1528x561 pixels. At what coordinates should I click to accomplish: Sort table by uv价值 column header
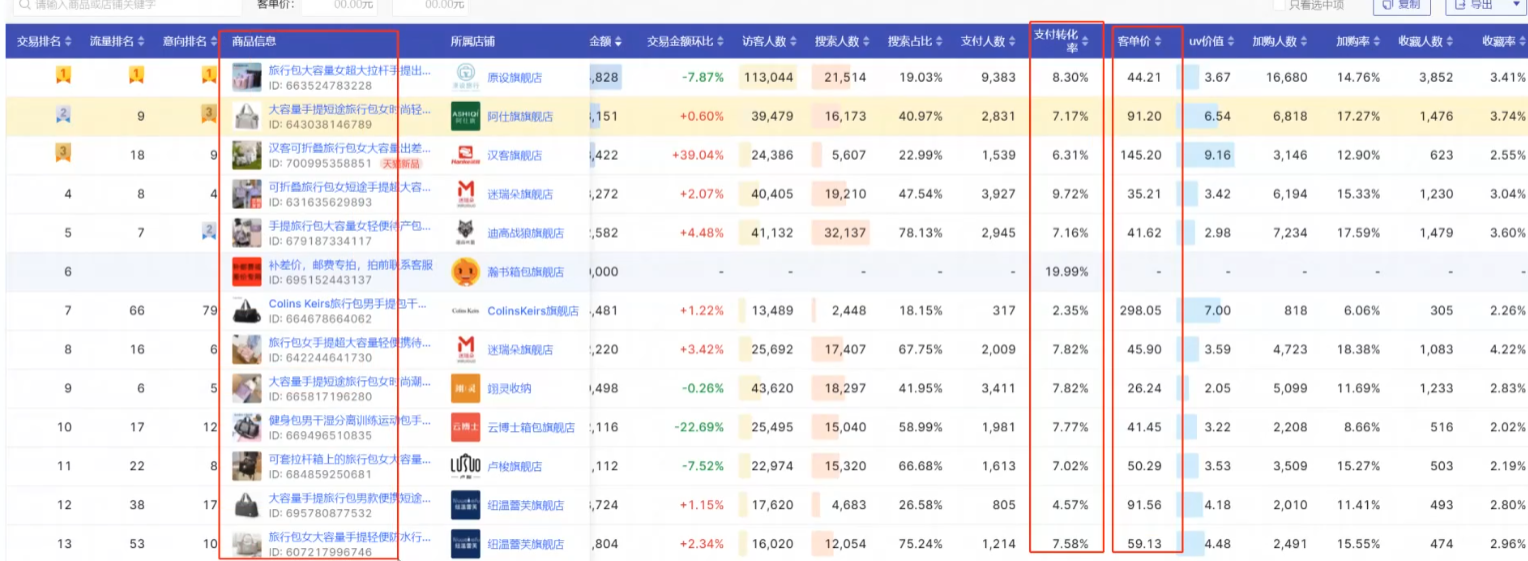point(1209,42)
